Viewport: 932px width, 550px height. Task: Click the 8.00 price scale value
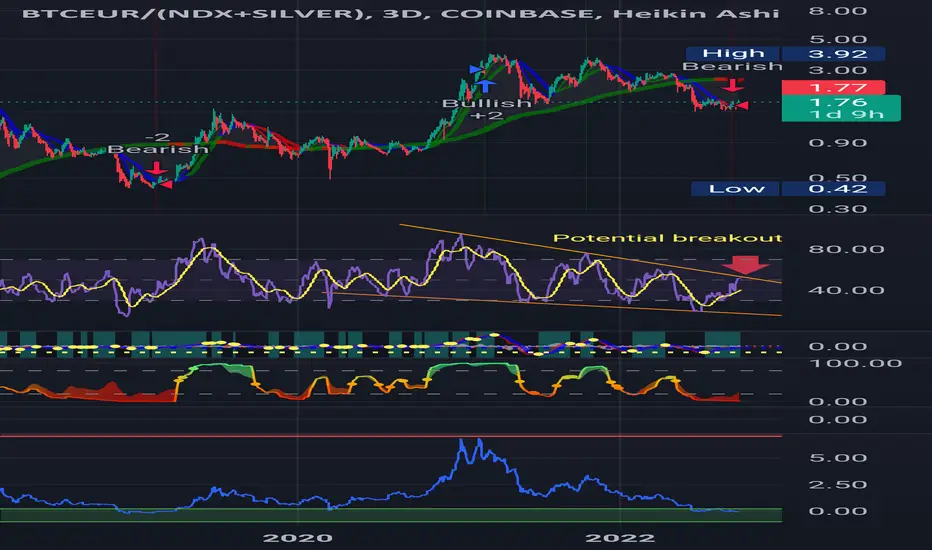point(838,11)
